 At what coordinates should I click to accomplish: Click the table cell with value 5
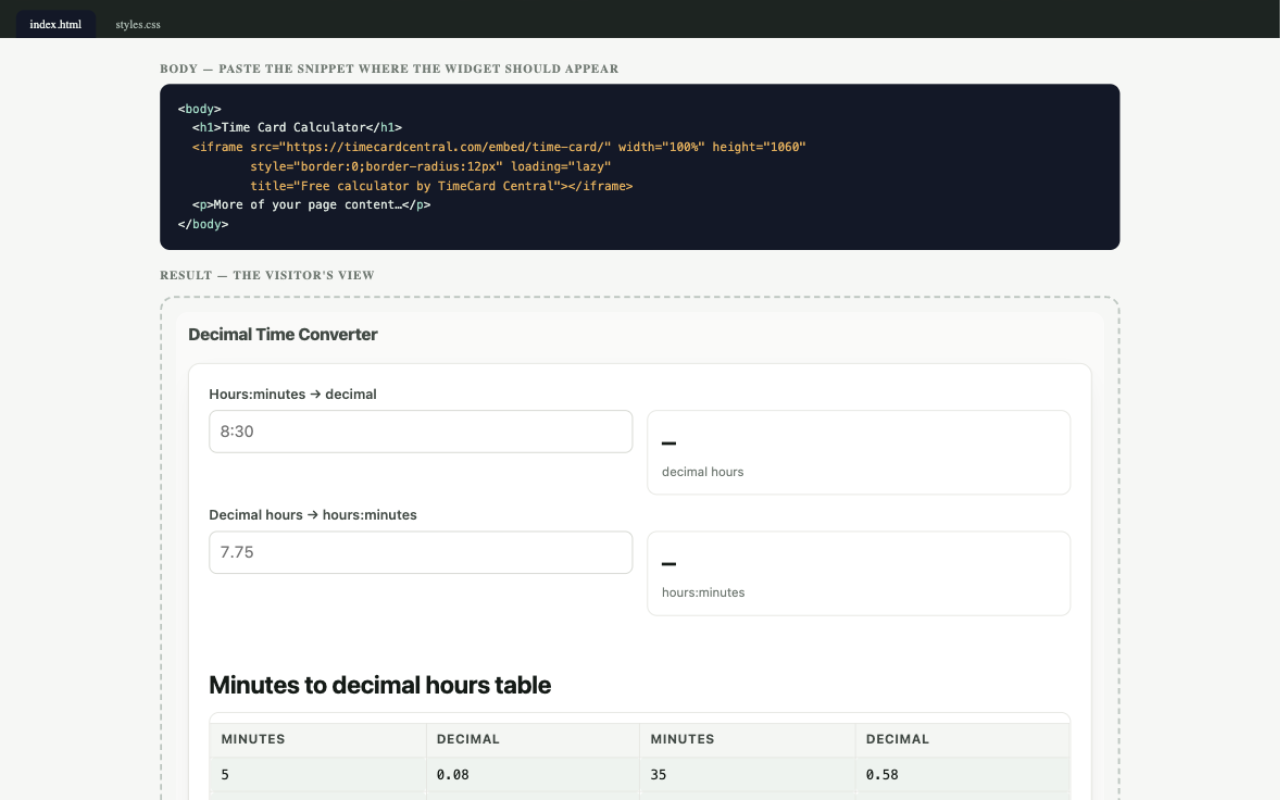318,774
